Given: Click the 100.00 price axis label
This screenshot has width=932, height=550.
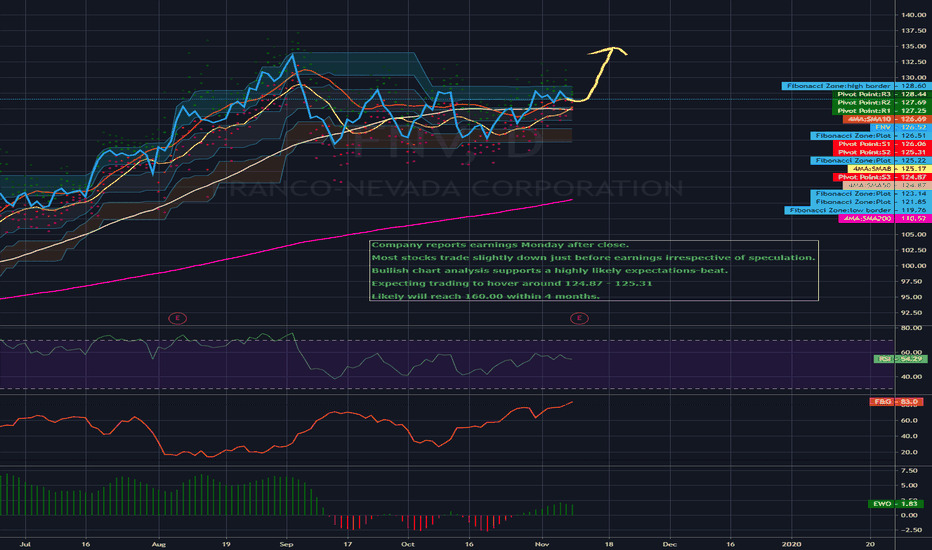Looking at the screenshot, I should pyautogui.click(x=913, y=266).
